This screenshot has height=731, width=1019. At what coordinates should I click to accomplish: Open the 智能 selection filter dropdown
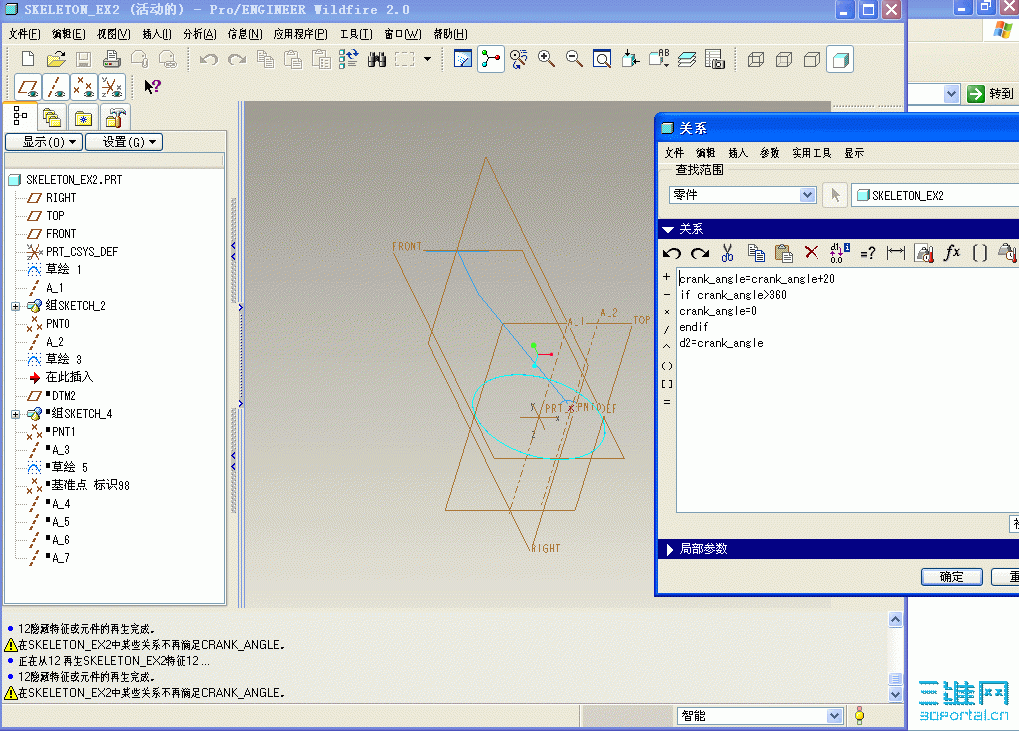[x=834, y=715]
